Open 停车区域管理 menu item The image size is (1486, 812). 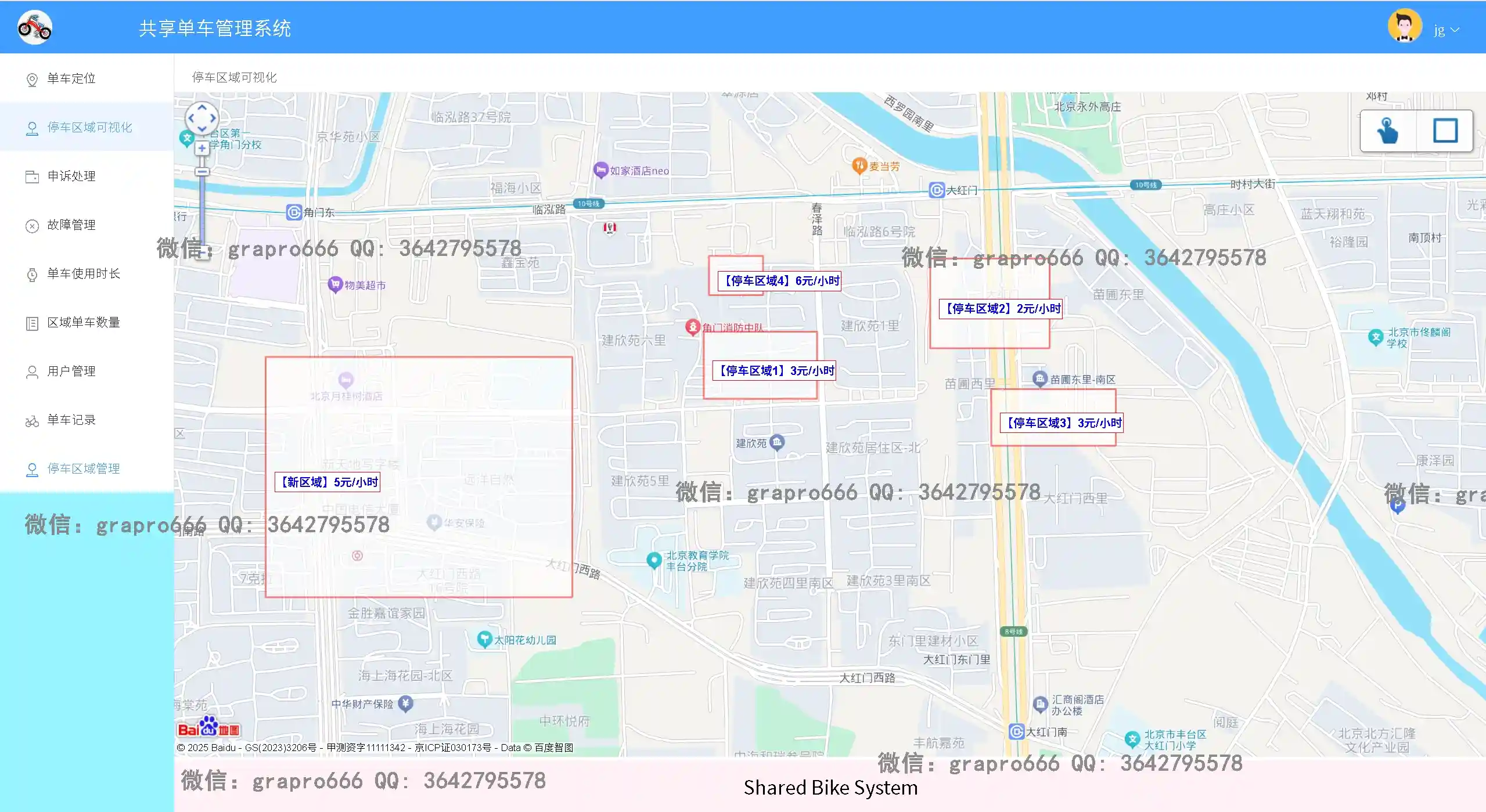pyautogui.click(x=83, y=468)
